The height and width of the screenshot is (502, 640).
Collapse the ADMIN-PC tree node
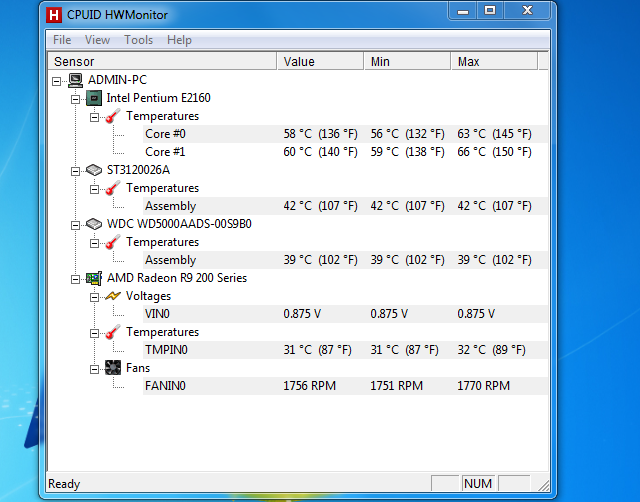pyautogui.click(x=57, y=80)
